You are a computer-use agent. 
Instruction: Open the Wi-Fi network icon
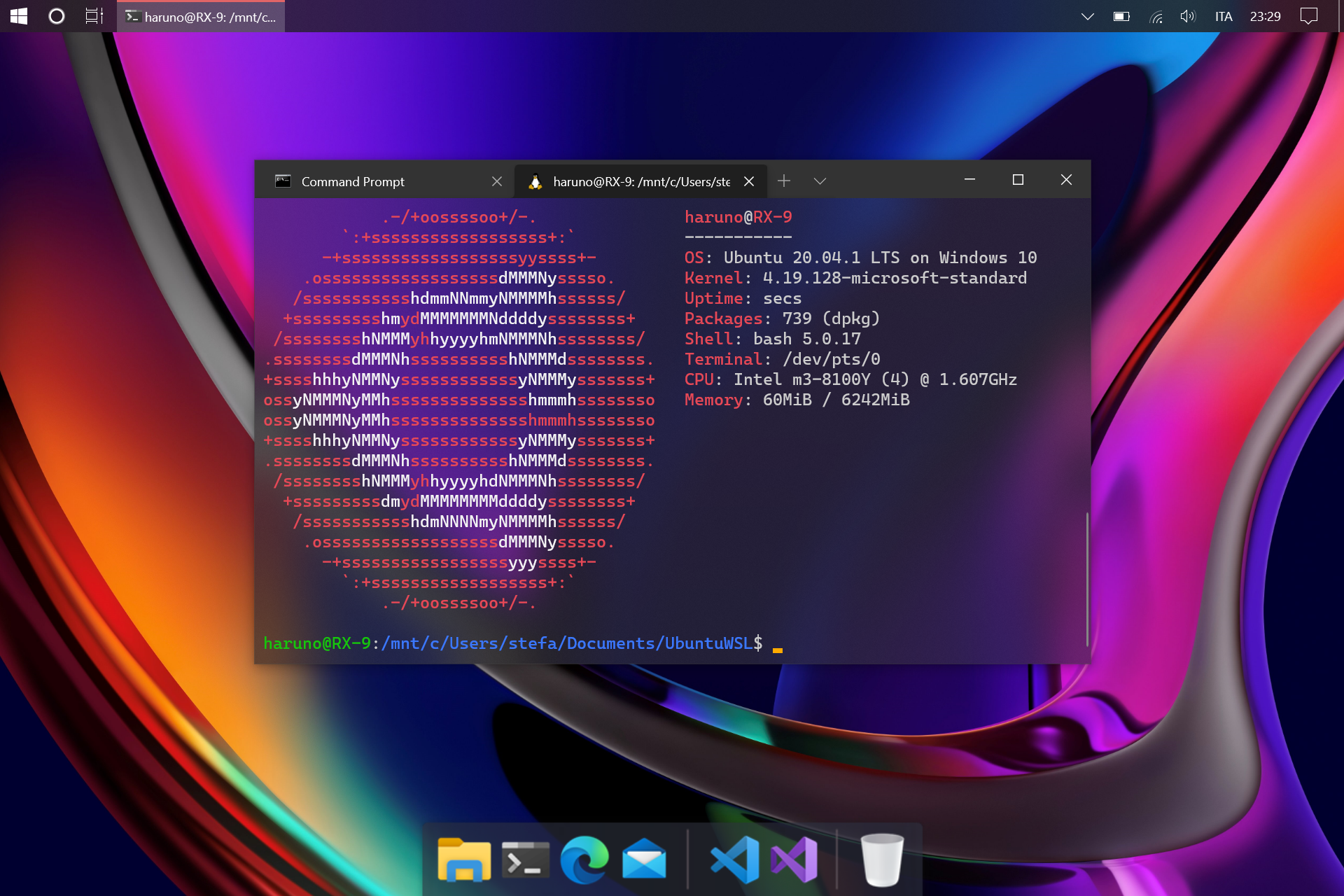coord(1156,17)
